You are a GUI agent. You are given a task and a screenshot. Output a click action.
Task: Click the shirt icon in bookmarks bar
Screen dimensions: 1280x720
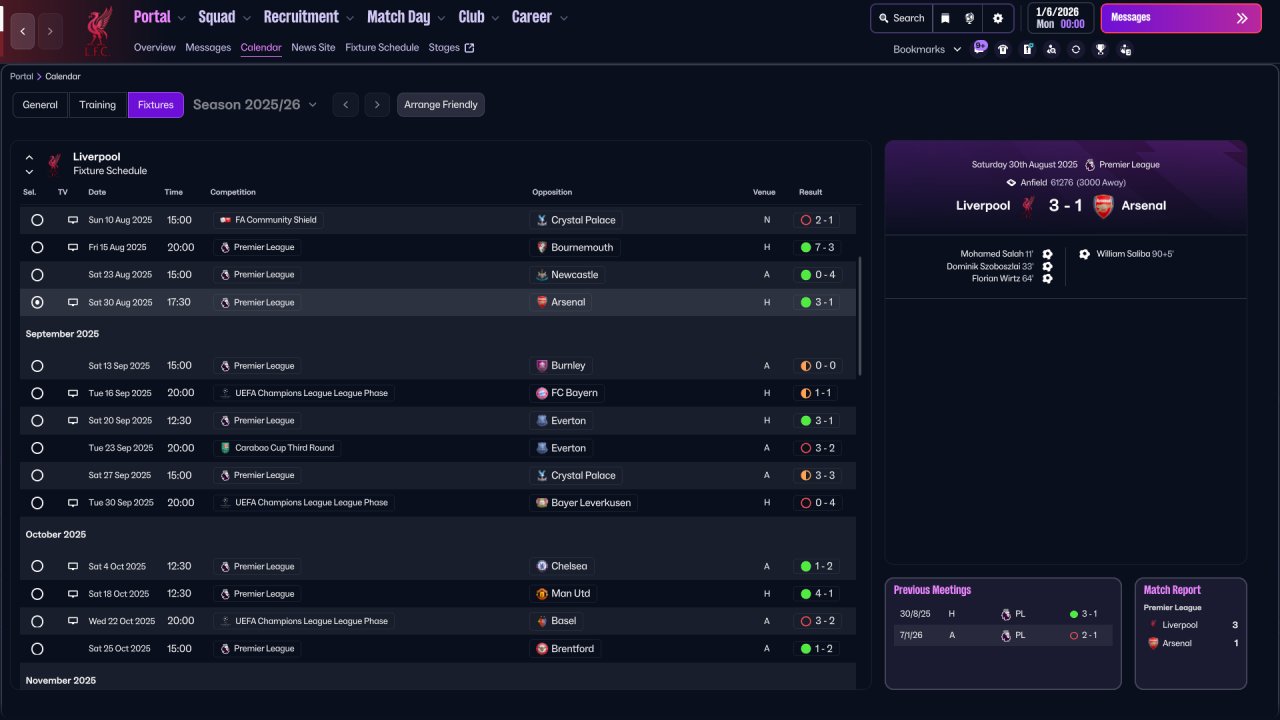(1003, 49)
